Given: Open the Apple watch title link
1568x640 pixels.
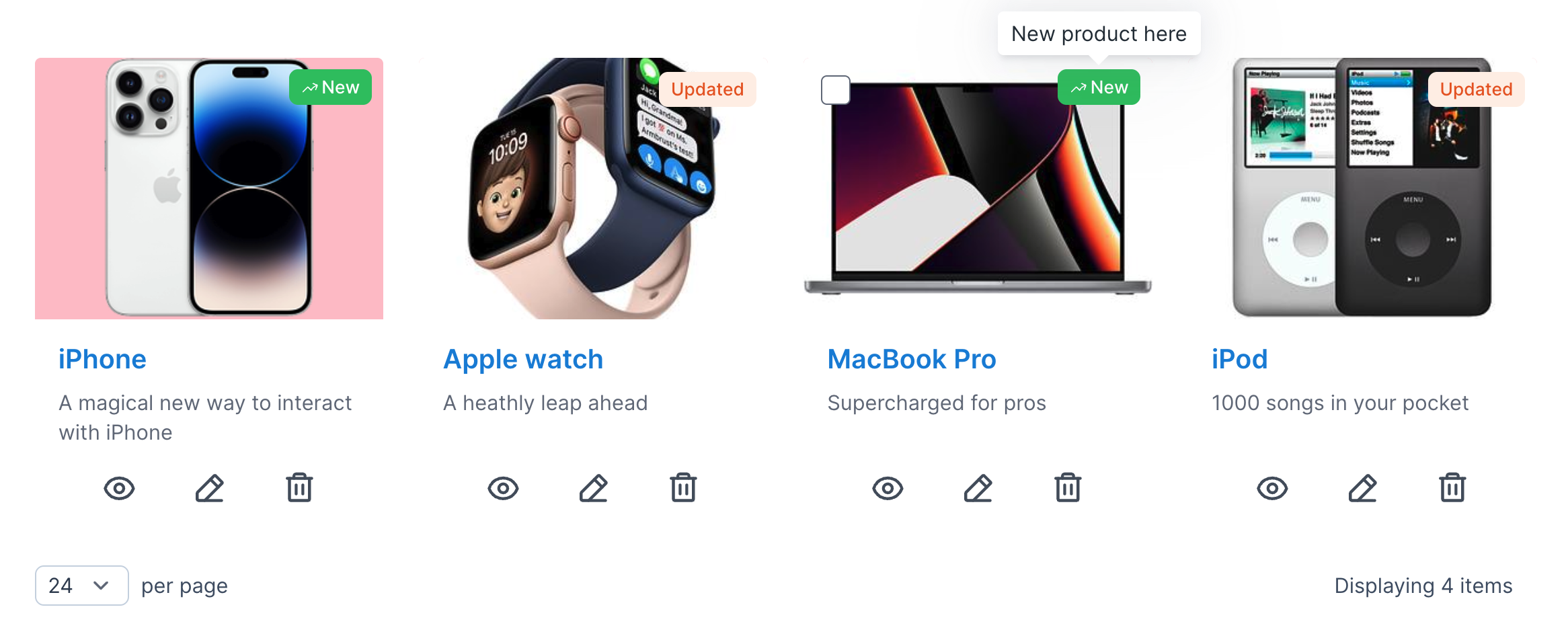Looking at the screenshot, I should [x=523, y=359].
